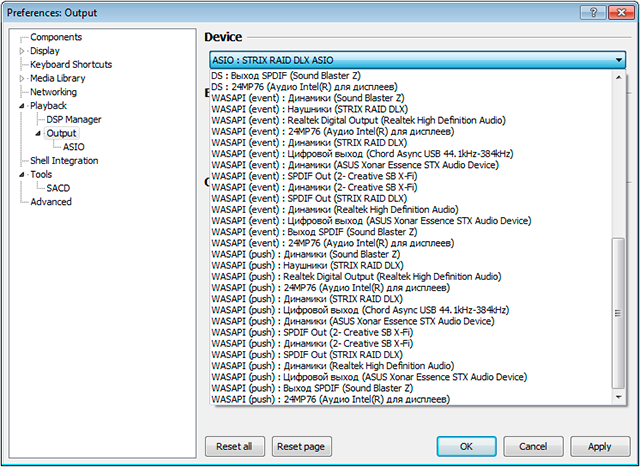640x467 pixels.
Task: Pick WASAPI (event) : Динамики (2- Creative SB X-Fi)
Action: tap(411, 187)
